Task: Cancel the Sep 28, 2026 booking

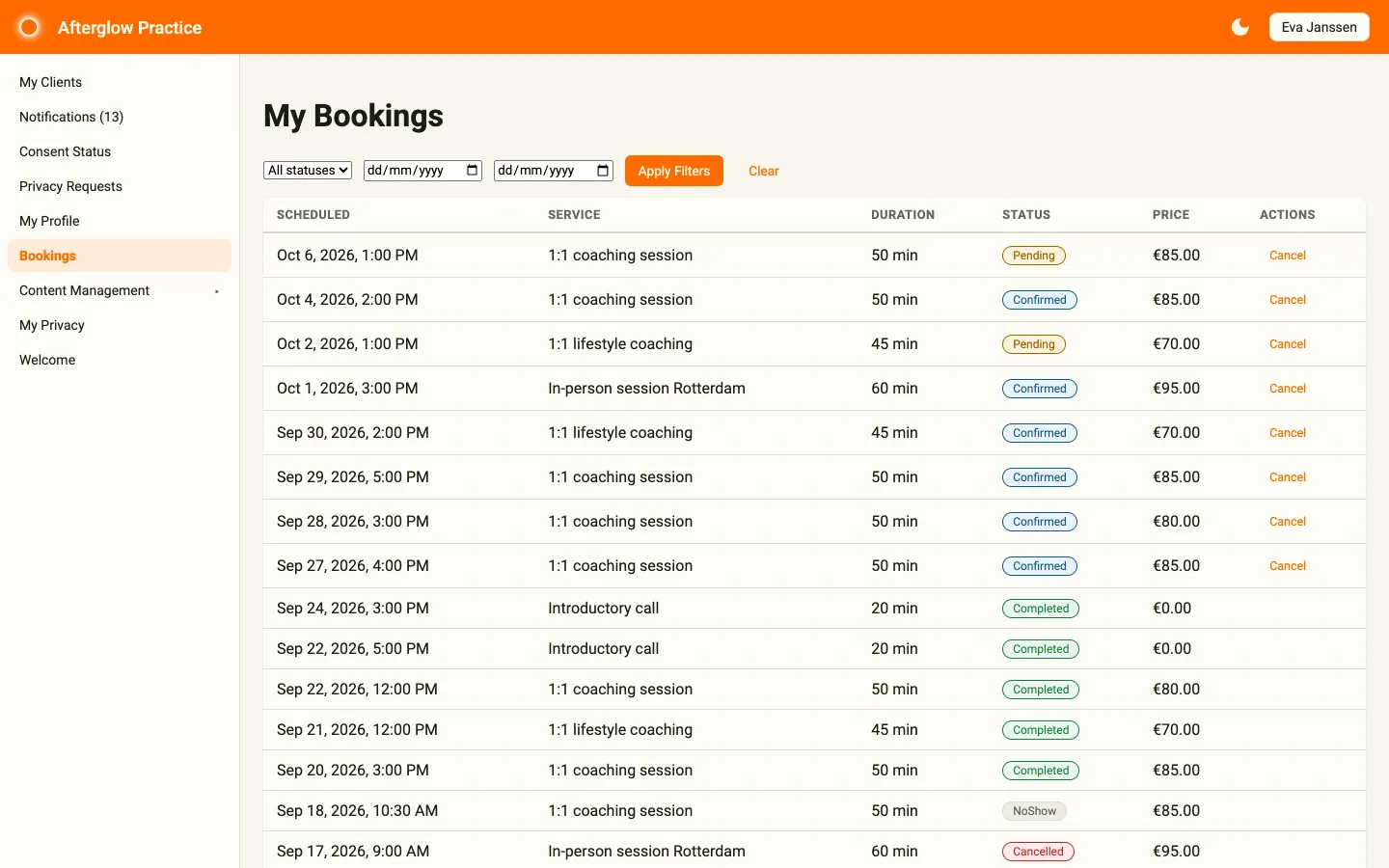Action: (x=1288, y=522)
